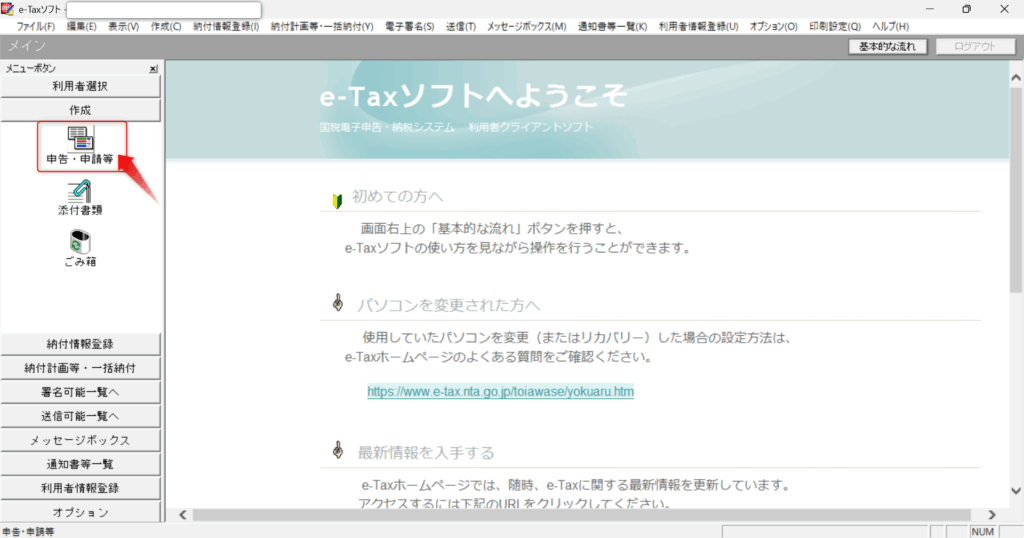
Task: Open the 納付情報登録(I) menu
Action: click(x=226, y=27)
